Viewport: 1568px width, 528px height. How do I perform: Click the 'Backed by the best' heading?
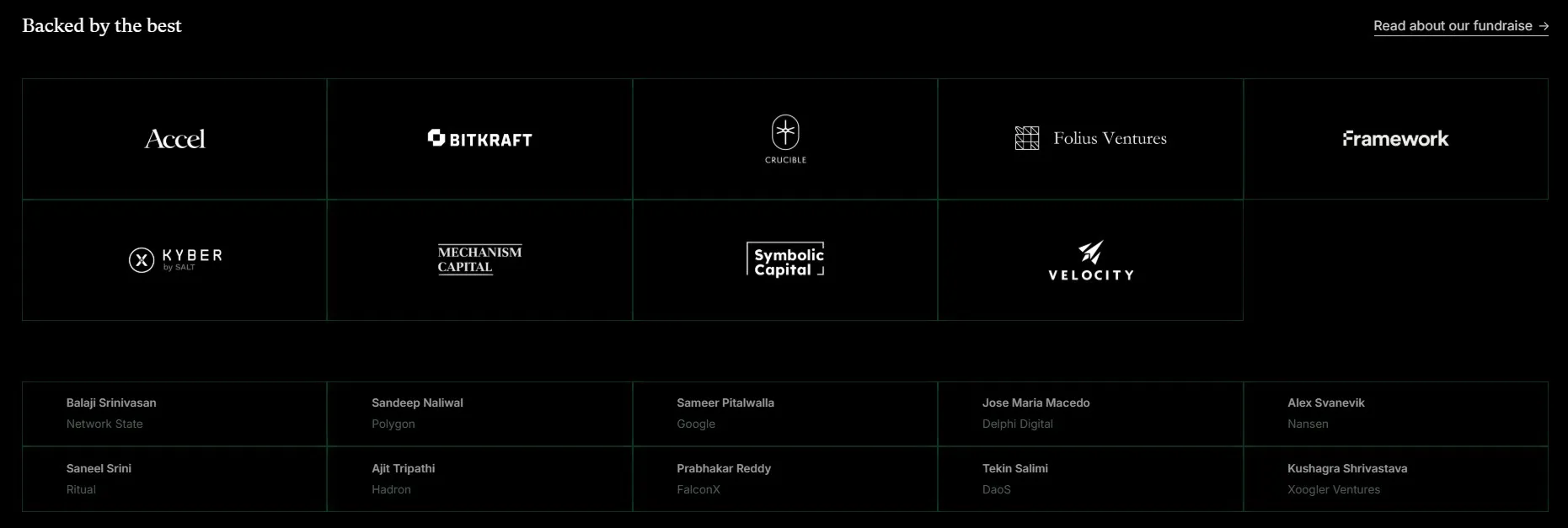coord(102,26)
